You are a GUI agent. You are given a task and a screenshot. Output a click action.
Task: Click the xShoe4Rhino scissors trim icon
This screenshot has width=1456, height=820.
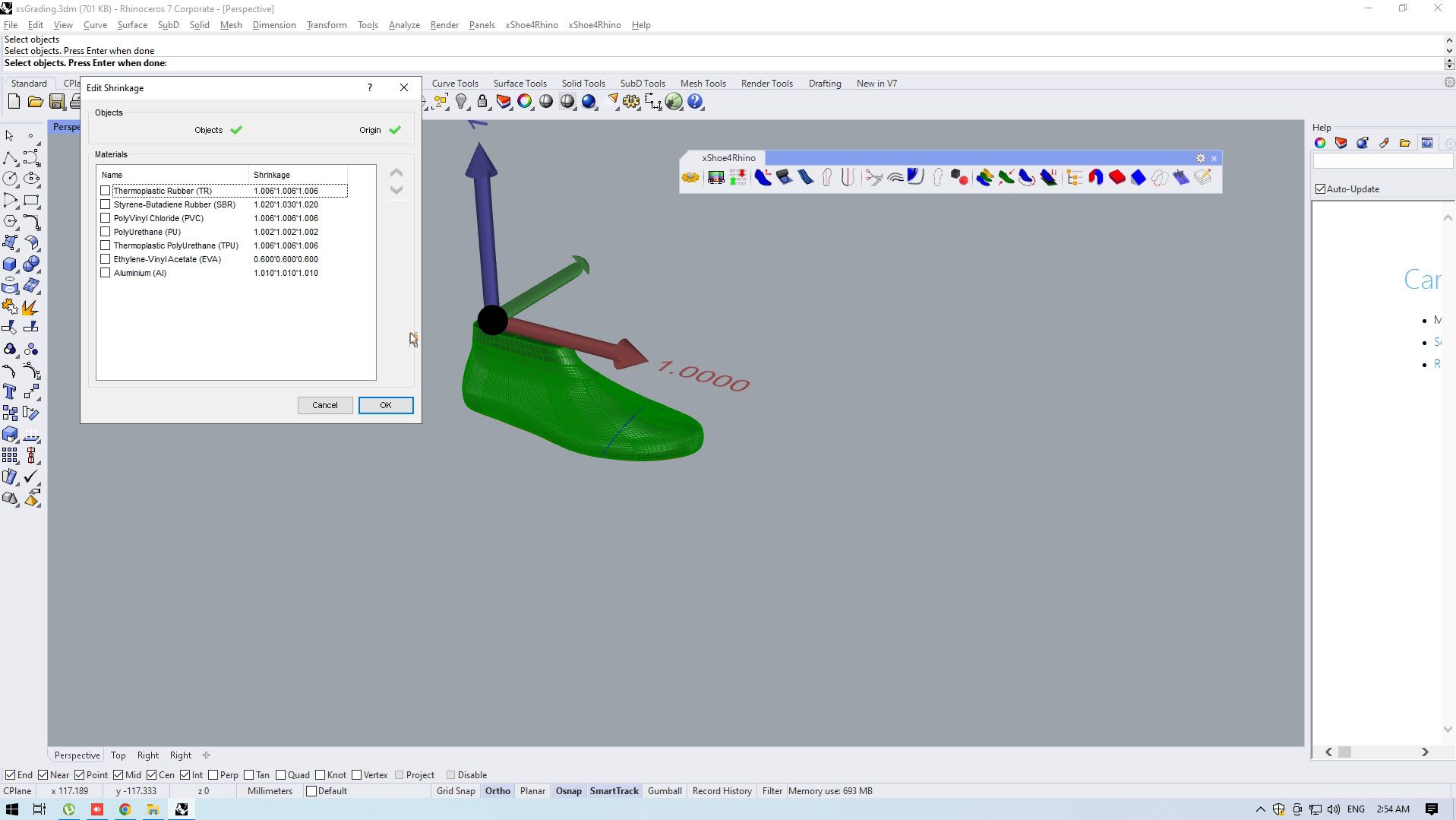coord(873,178)
